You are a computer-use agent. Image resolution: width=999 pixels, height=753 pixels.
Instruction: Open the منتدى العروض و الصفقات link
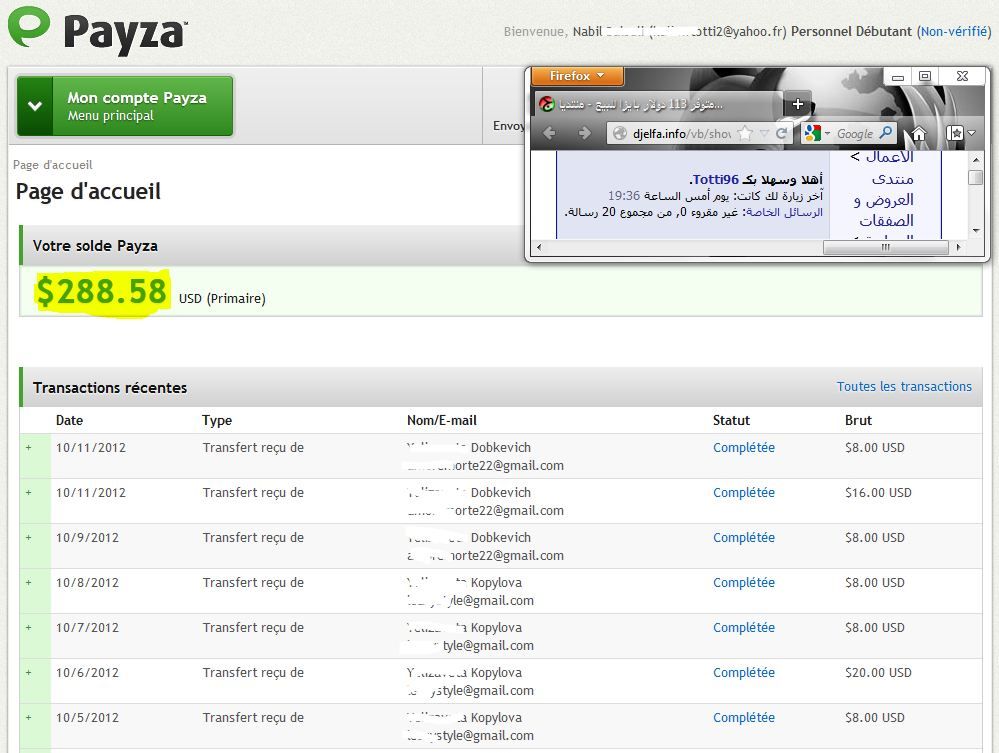tap(885, 199)
